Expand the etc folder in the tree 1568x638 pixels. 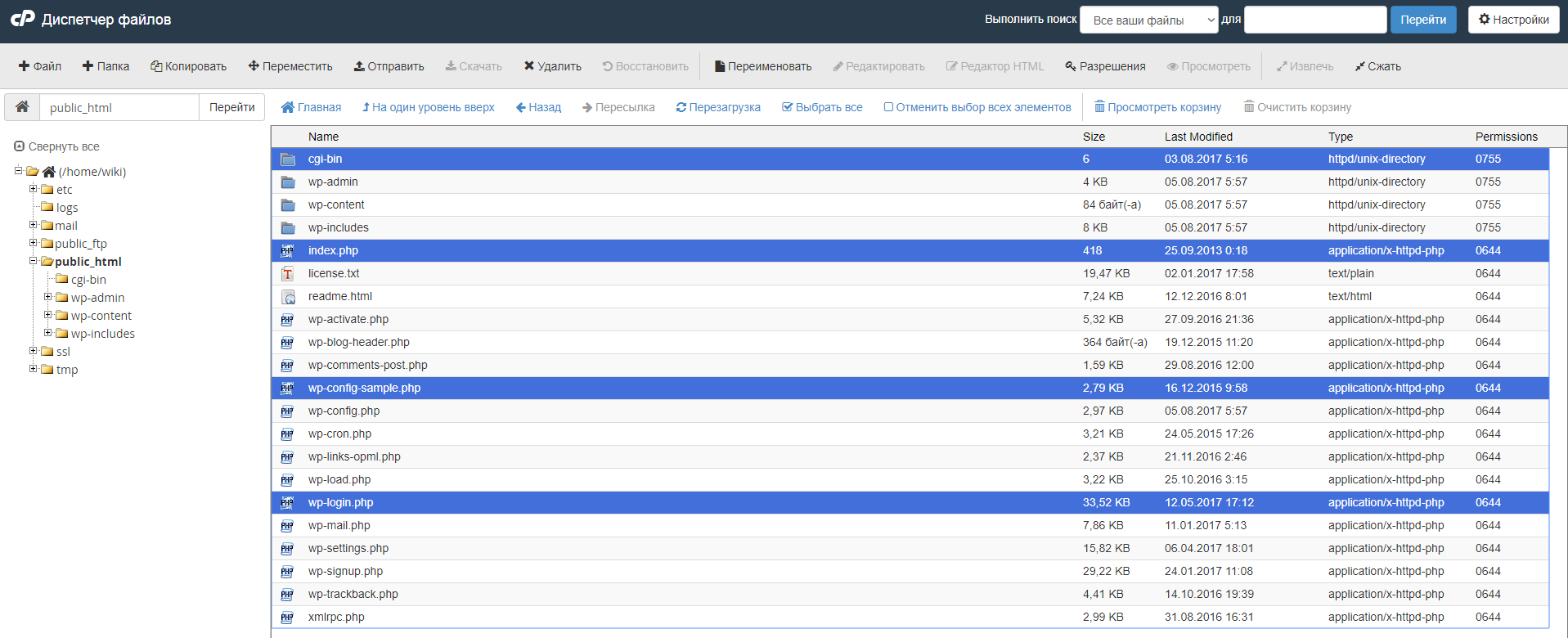(33, 189)
